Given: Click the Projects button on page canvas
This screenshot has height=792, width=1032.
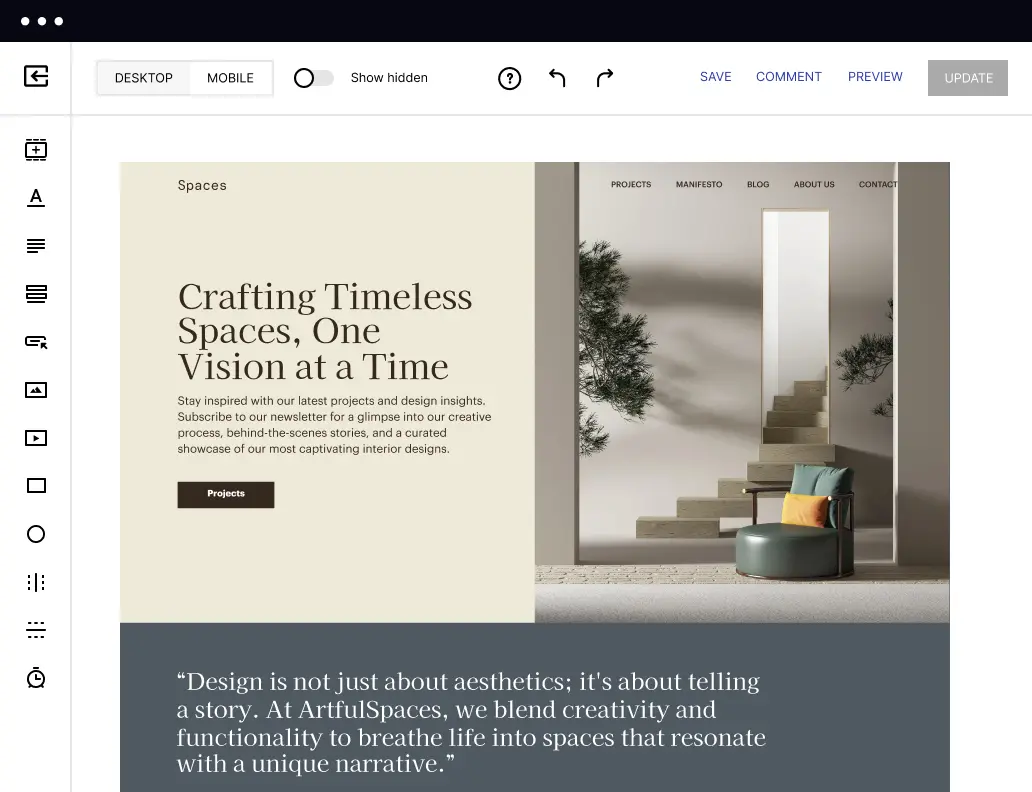Looking at the screenshot, I should pyautogui.click(x=226, y=494).
